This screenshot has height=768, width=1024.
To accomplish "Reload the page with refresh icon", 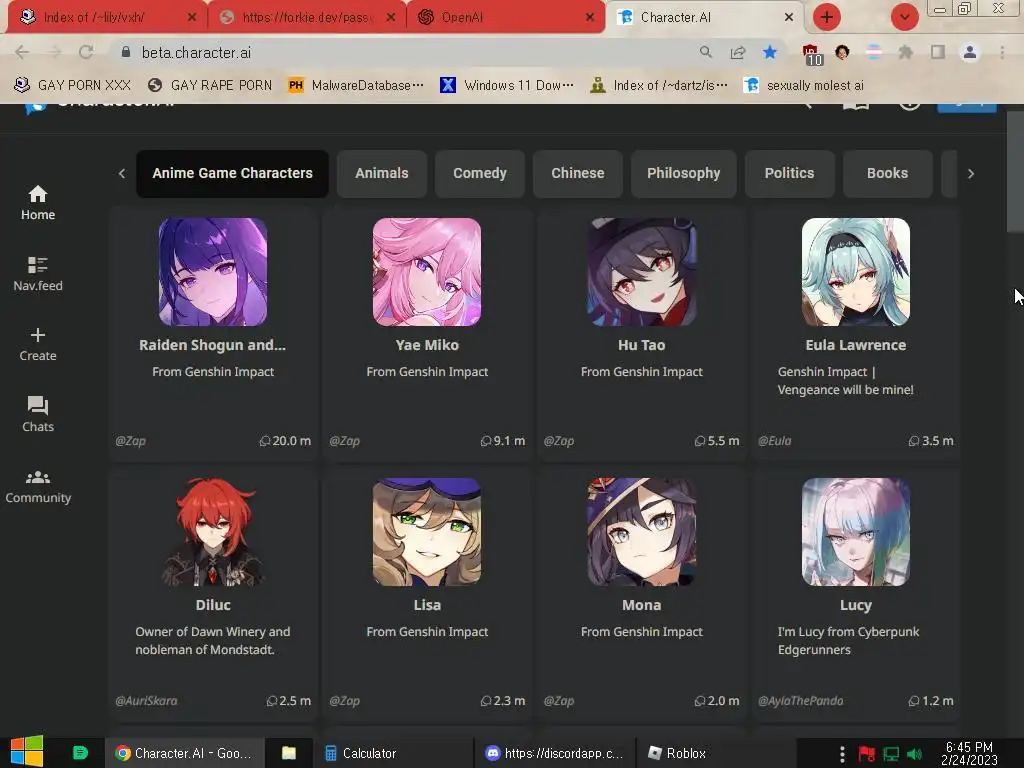I will [86, 52].
